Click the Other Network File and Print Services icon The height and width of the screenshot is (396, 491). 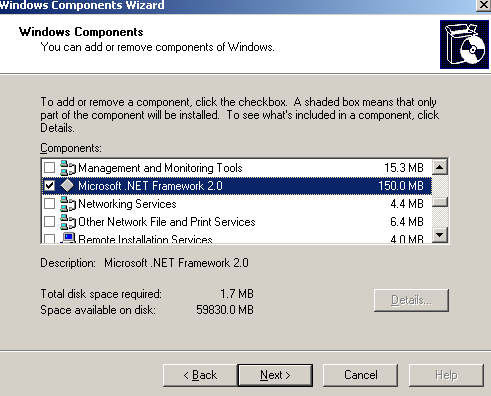coord(68,222)
